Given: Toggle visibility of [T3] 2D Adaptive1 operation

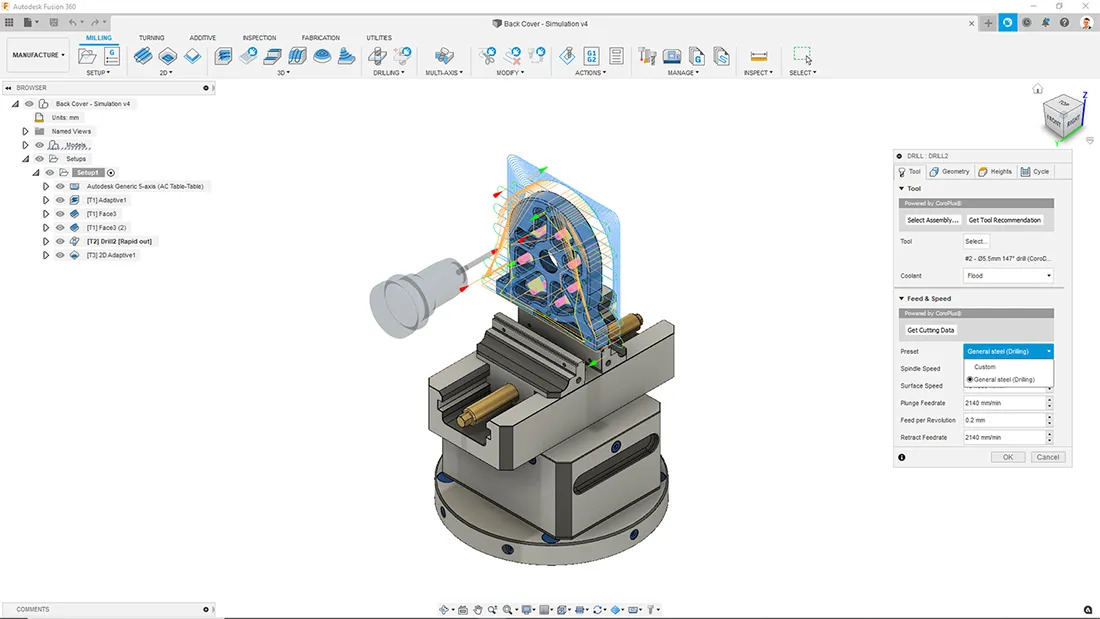Looking at the screenshot, I should 60,255.
